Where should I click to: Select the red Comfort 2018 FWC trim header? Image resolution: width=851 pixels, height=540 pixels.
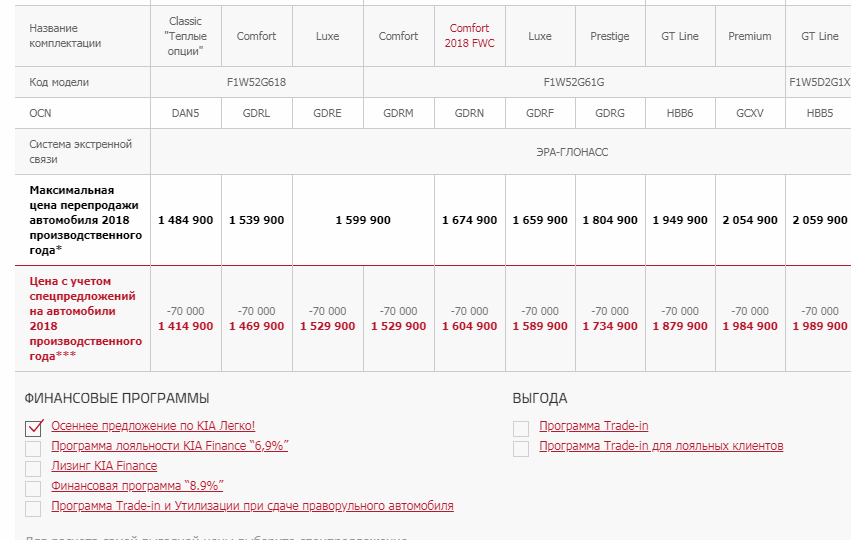coord(469,36)
